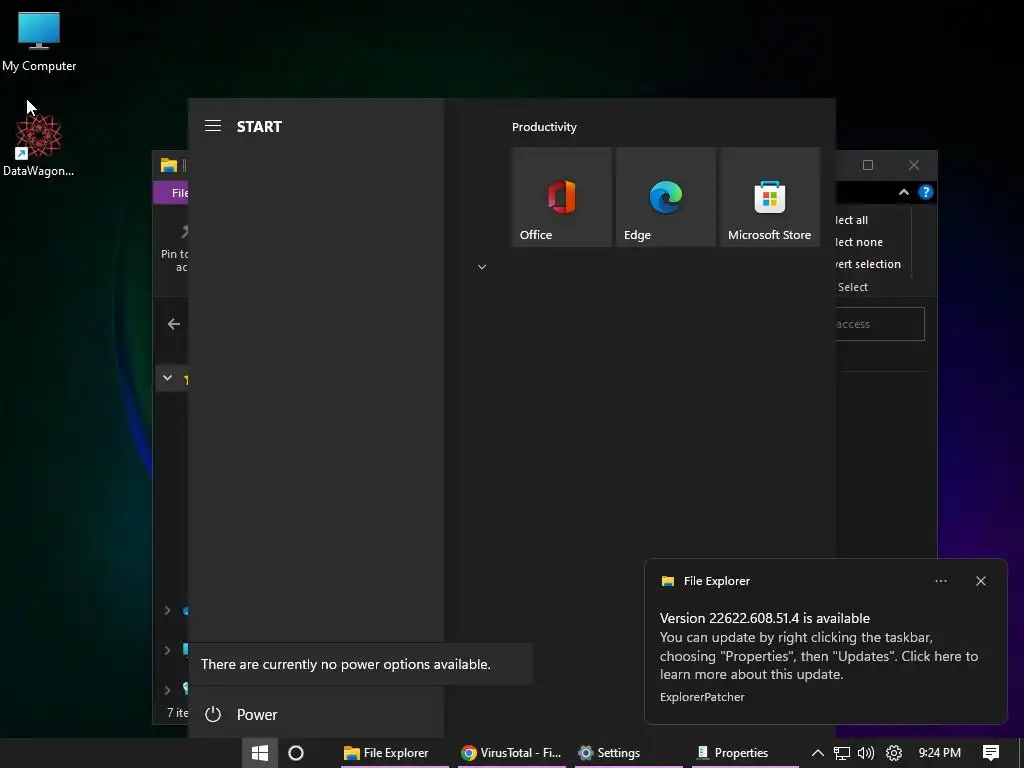The height and width of the screenshot is (768, 1024).
Task: Click the Version 22622.608.51.4 notification title
Action: click(x=765, y=618)
